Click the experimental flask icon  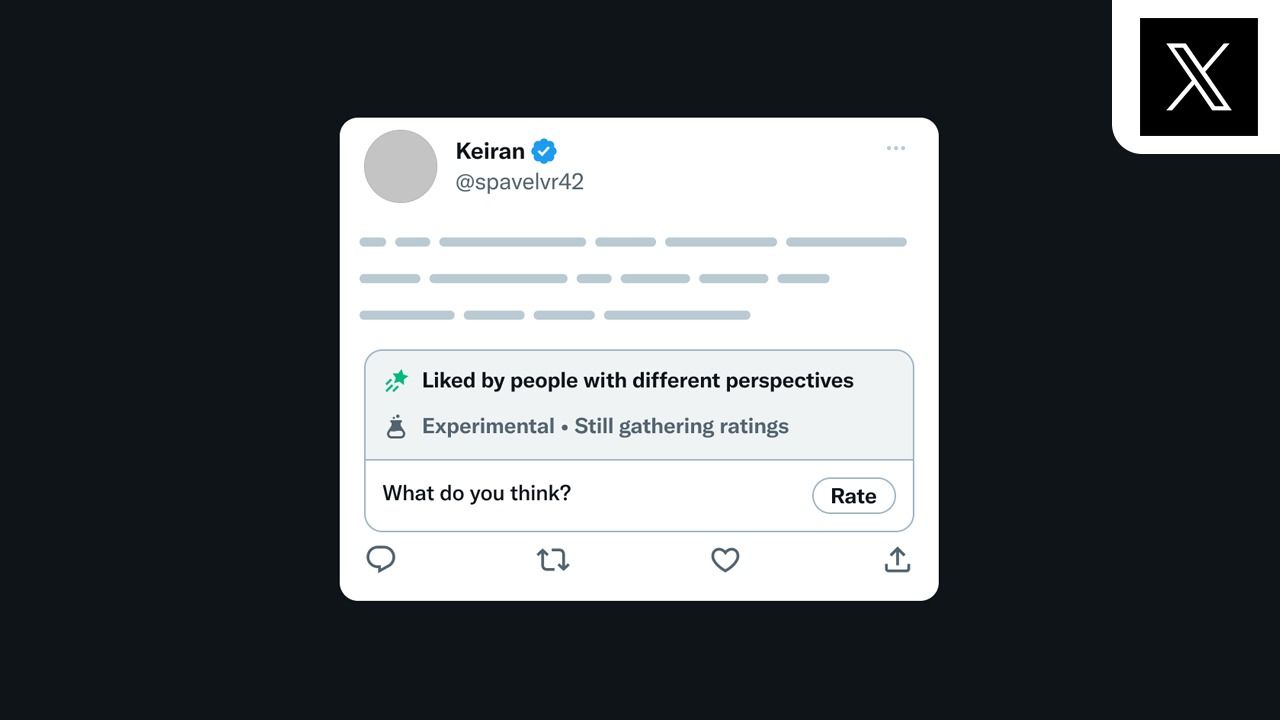(396, 427)
